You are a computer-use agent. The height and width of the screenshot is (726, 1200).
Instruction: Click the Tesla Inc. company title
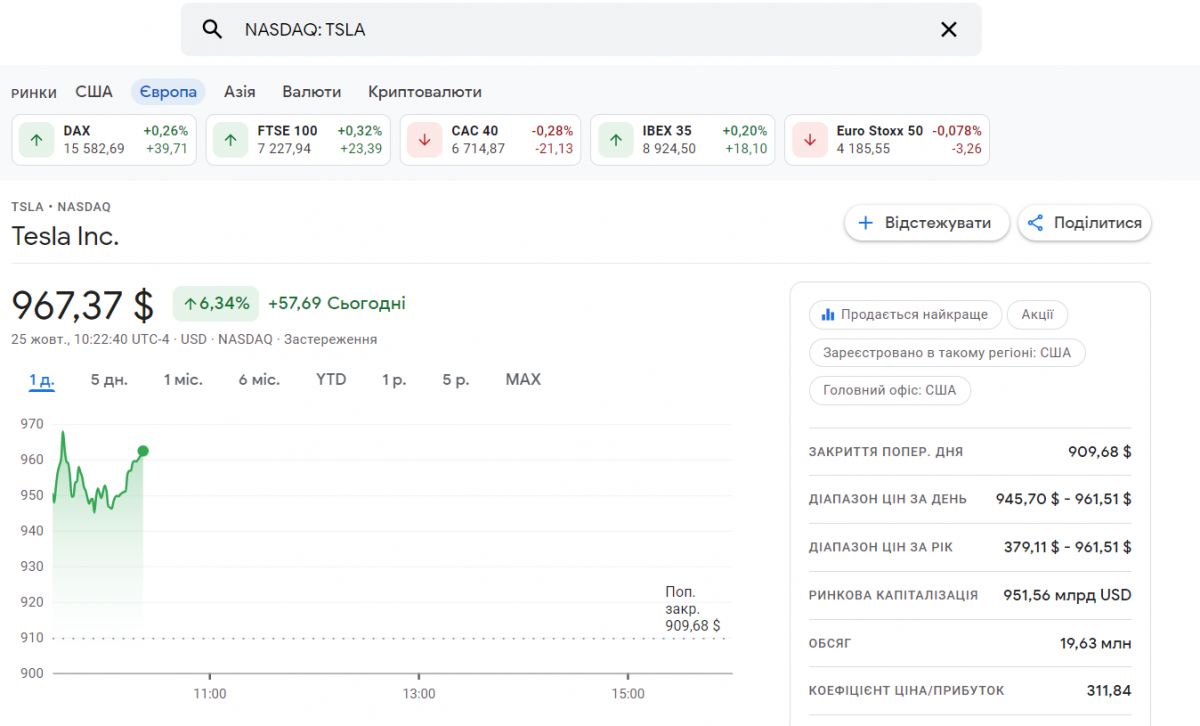(65, 237)
